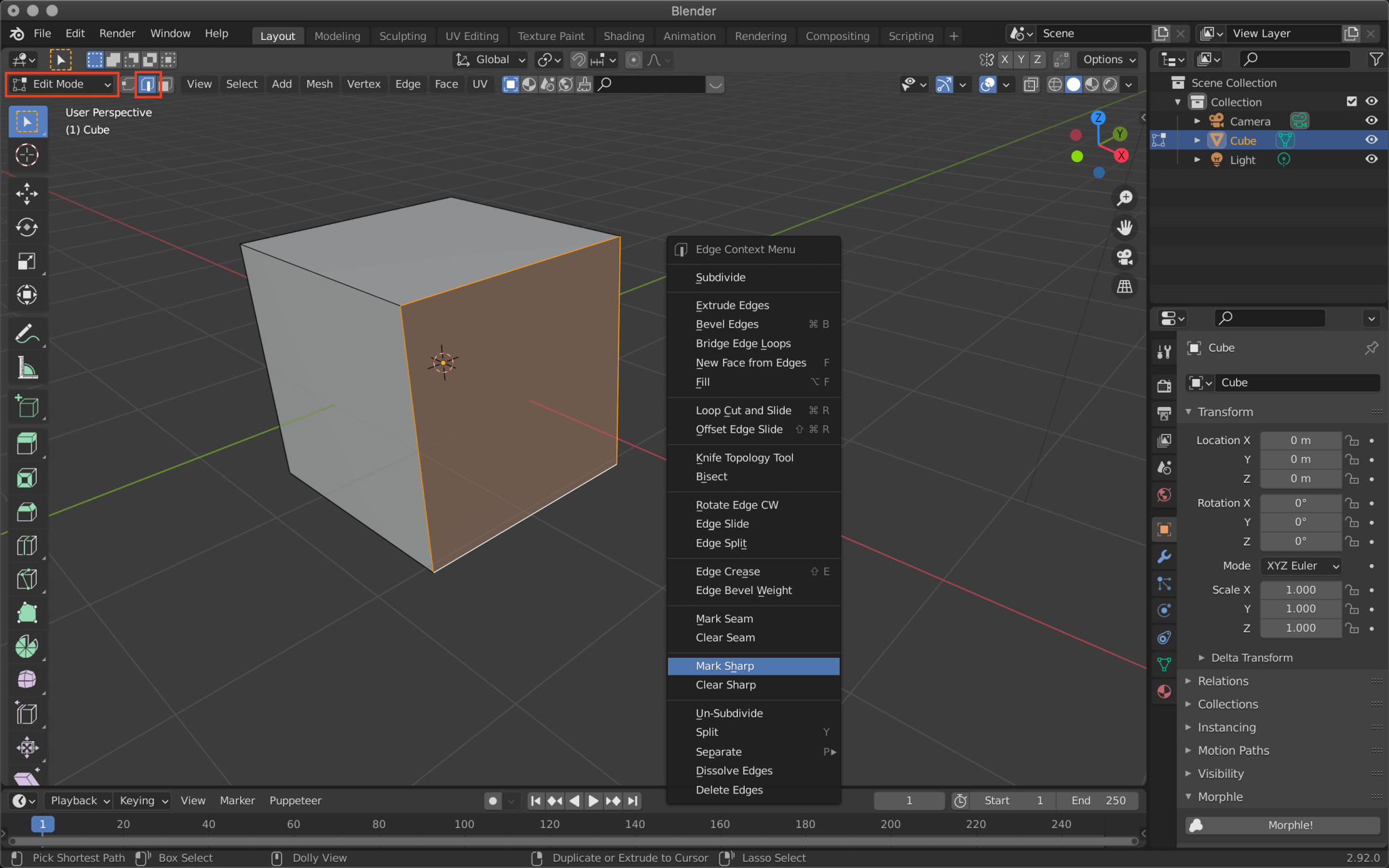Open the Modifier Properties wrench tab
The height and width of the screenshot is (868, 1389).
click(x=1165, y=556)
